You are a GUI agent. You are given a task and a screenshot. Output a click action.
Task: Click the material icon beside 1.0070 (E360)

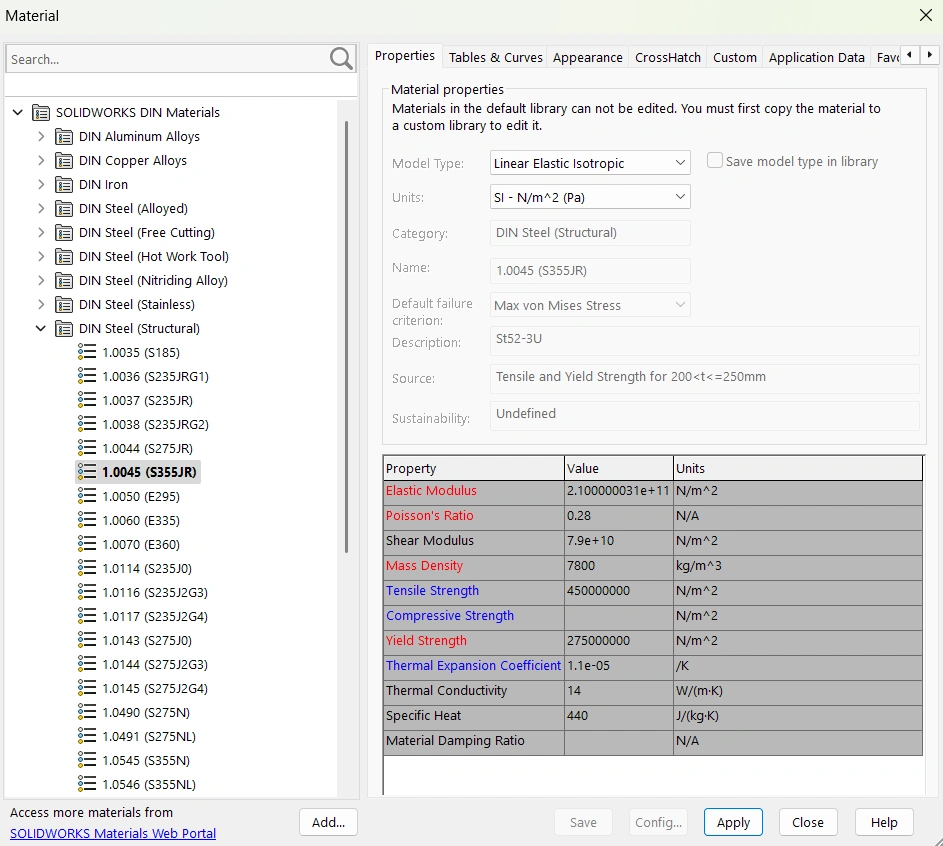[87, 544]
